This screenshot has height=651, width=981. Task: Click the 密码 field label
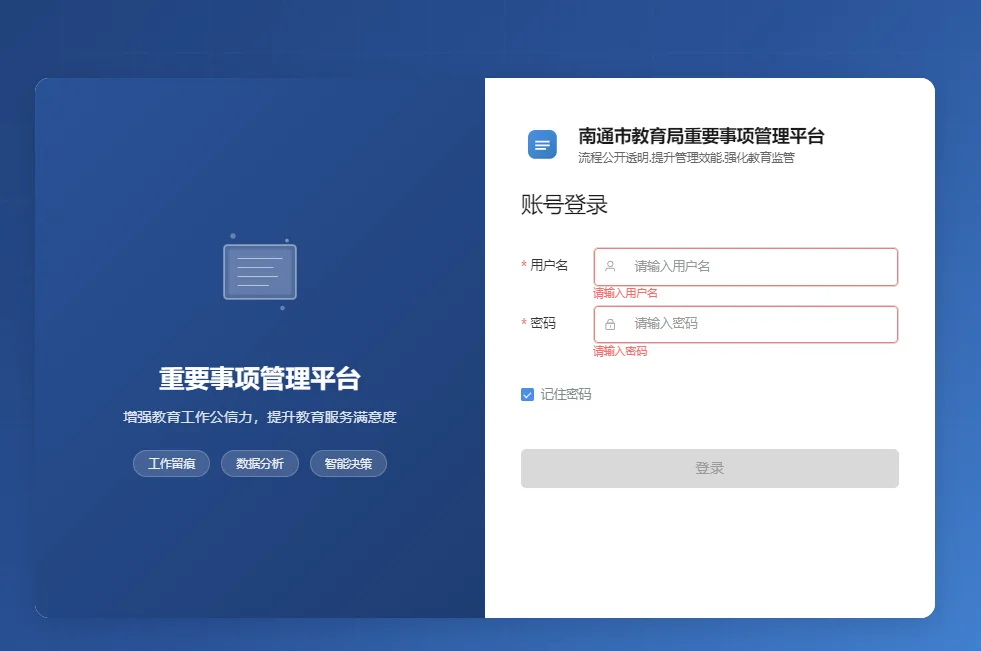click(x=543, y=323)
